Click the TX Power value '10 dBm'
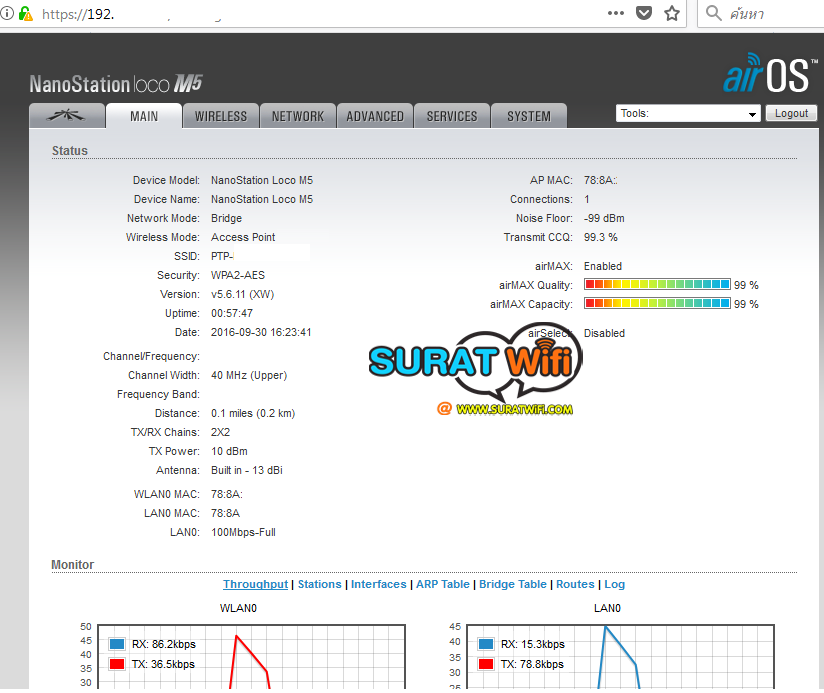The width and height of the screenshot is (824, 693). 229,451
